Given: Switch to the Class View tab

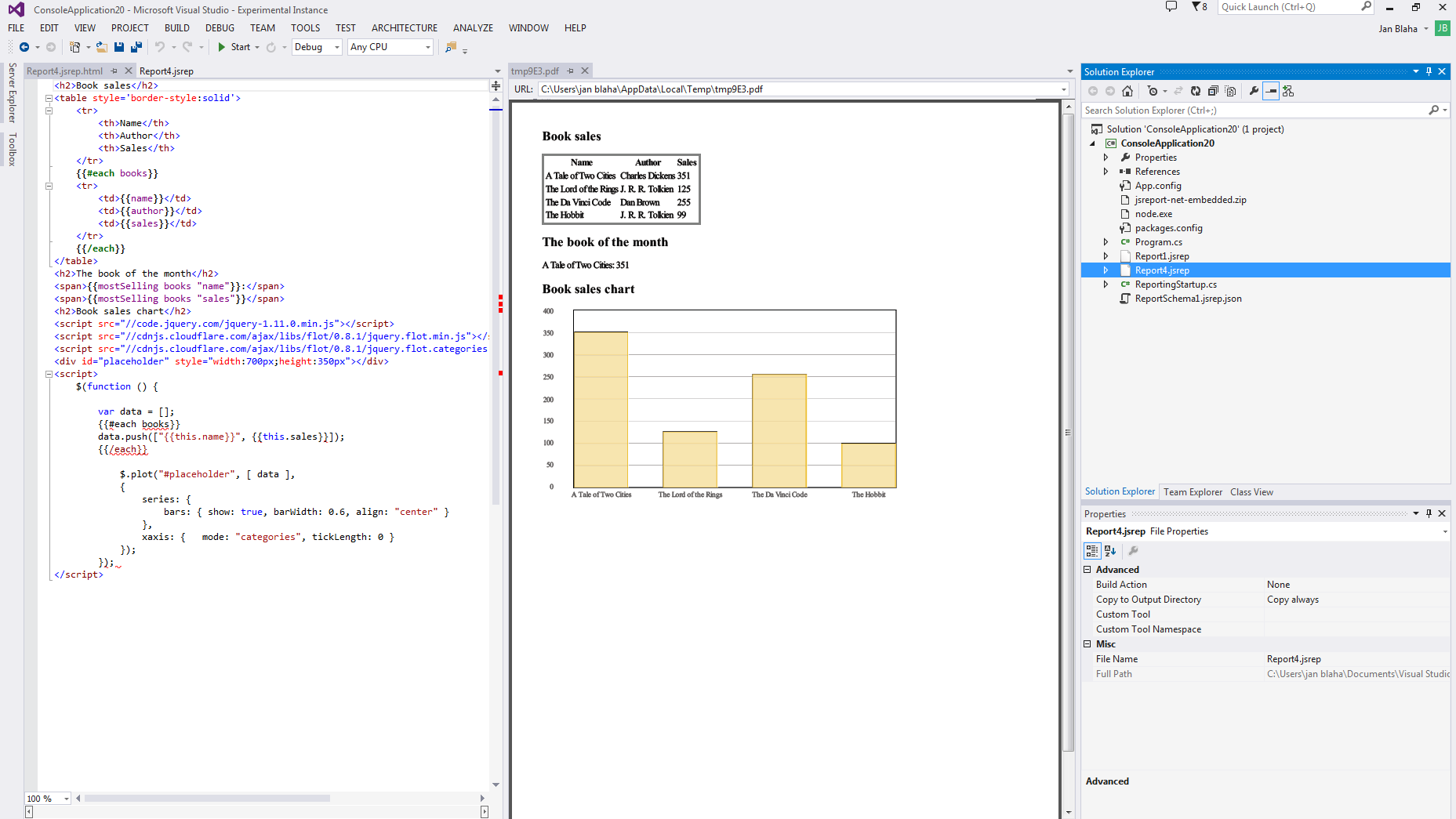Looking at the screenshot, I should coord(1251,492).
